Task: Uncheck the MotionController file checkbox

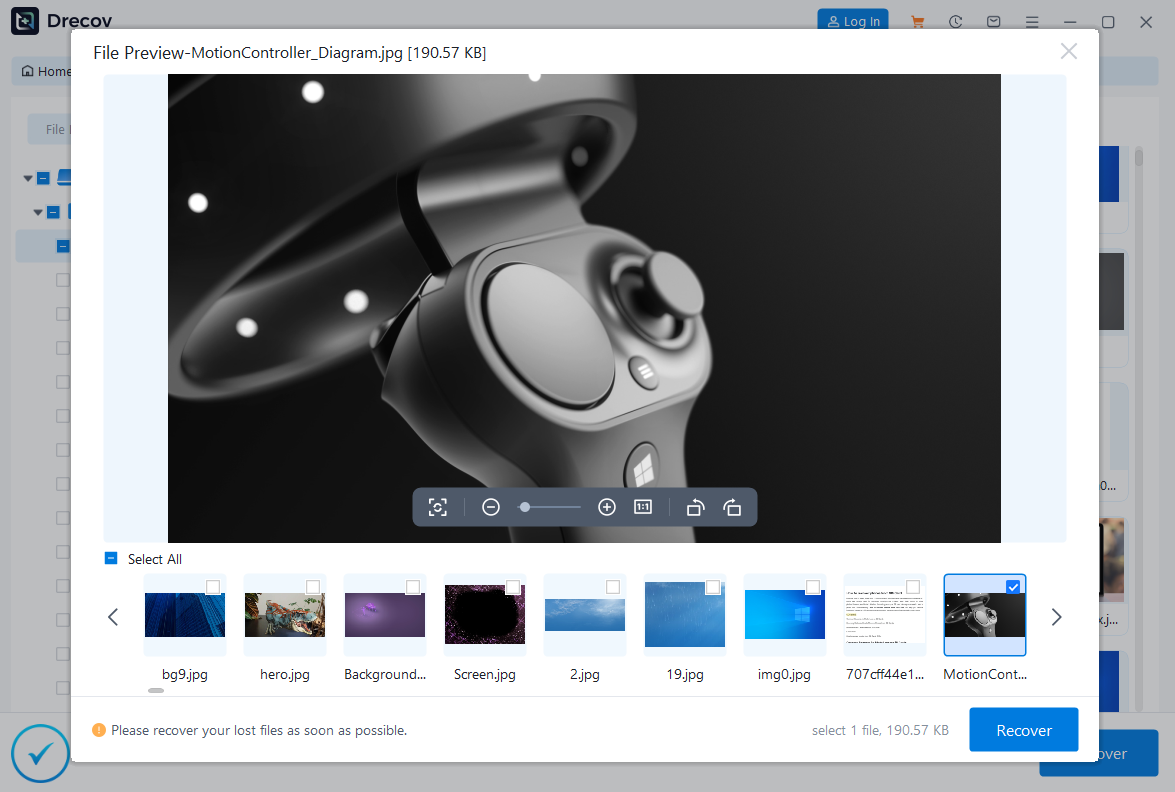Action: [x=1013, y=587]
